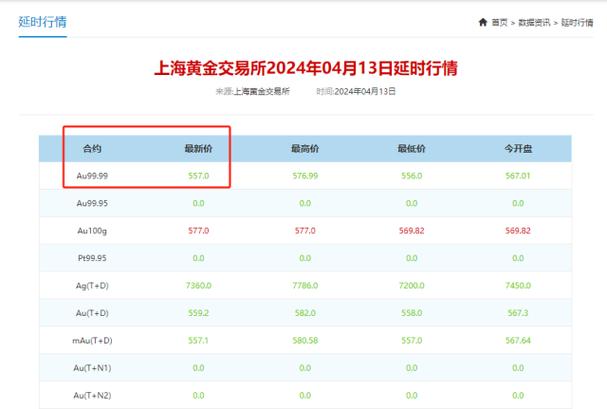This screenshot has height=409, width=607.
Task: Click the 今开盘 column header
Action: 518,149
